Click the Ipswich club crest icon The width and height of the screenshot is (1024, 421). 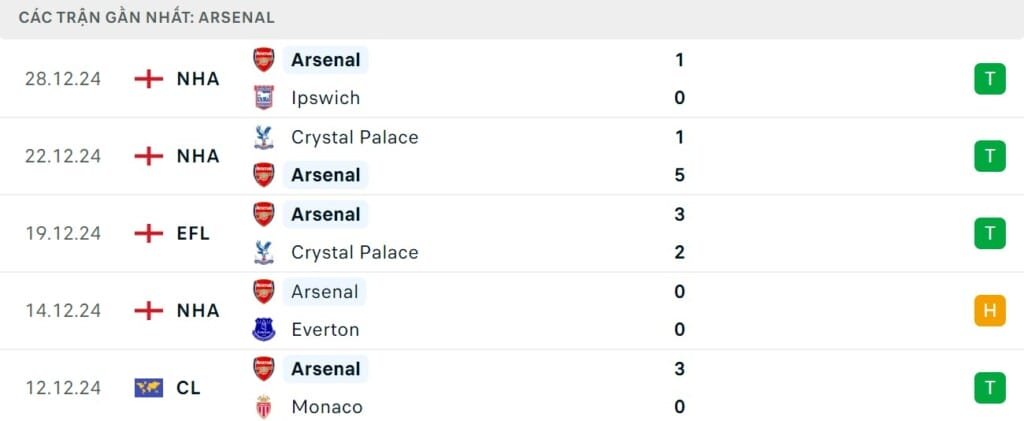(263, 98)
